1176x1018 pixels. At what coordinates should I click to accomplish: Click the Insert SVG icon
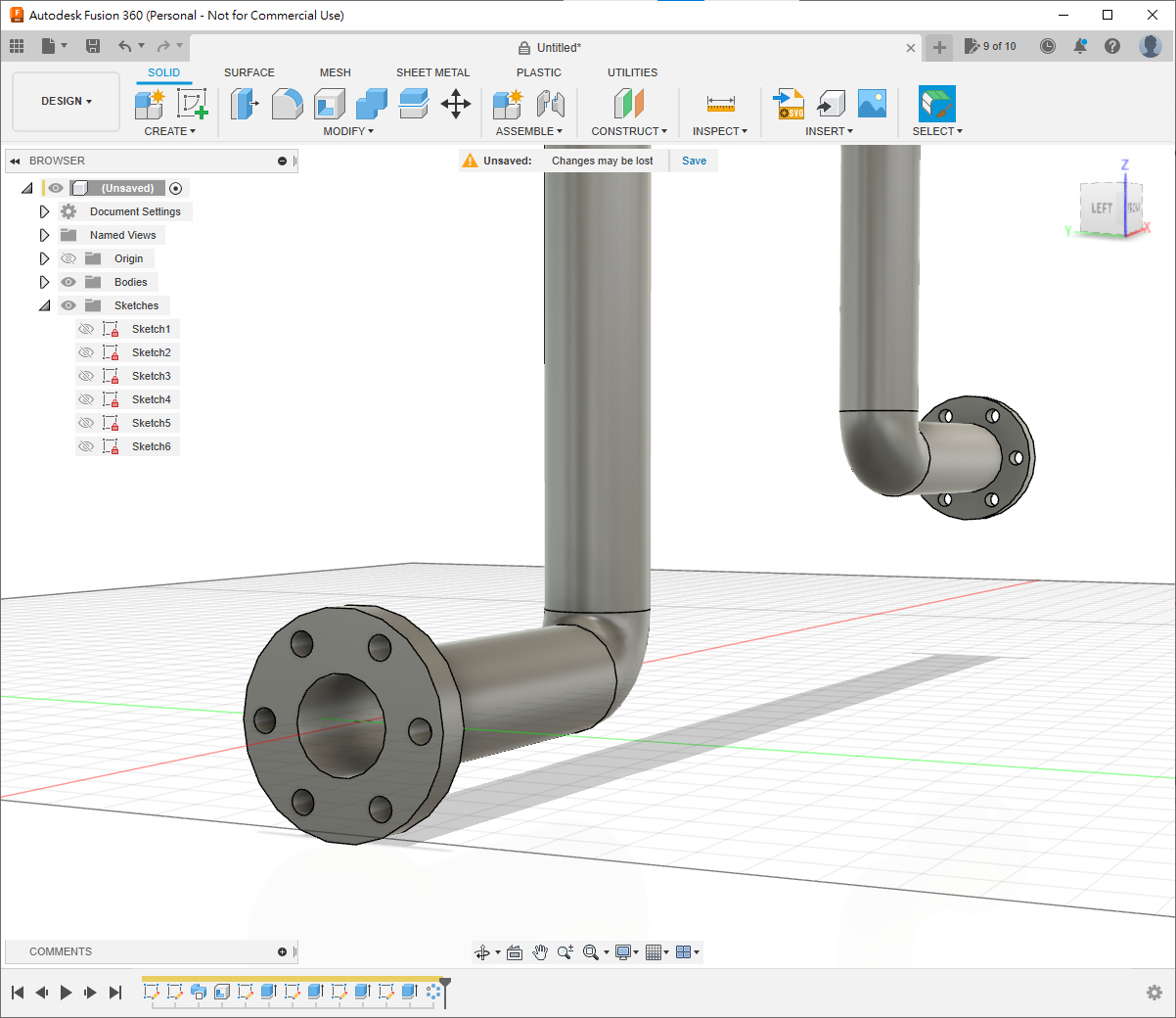point(789,104)
